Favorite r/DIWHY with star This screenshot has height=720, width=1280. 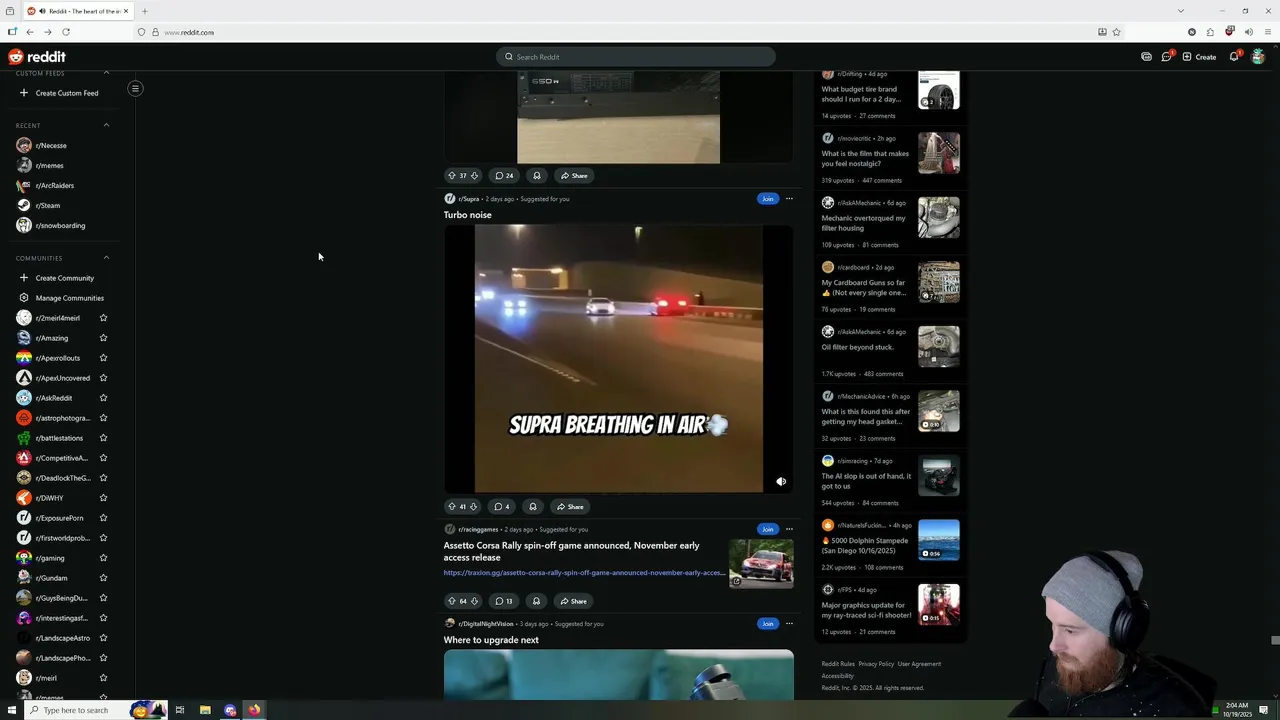(103, 498)
